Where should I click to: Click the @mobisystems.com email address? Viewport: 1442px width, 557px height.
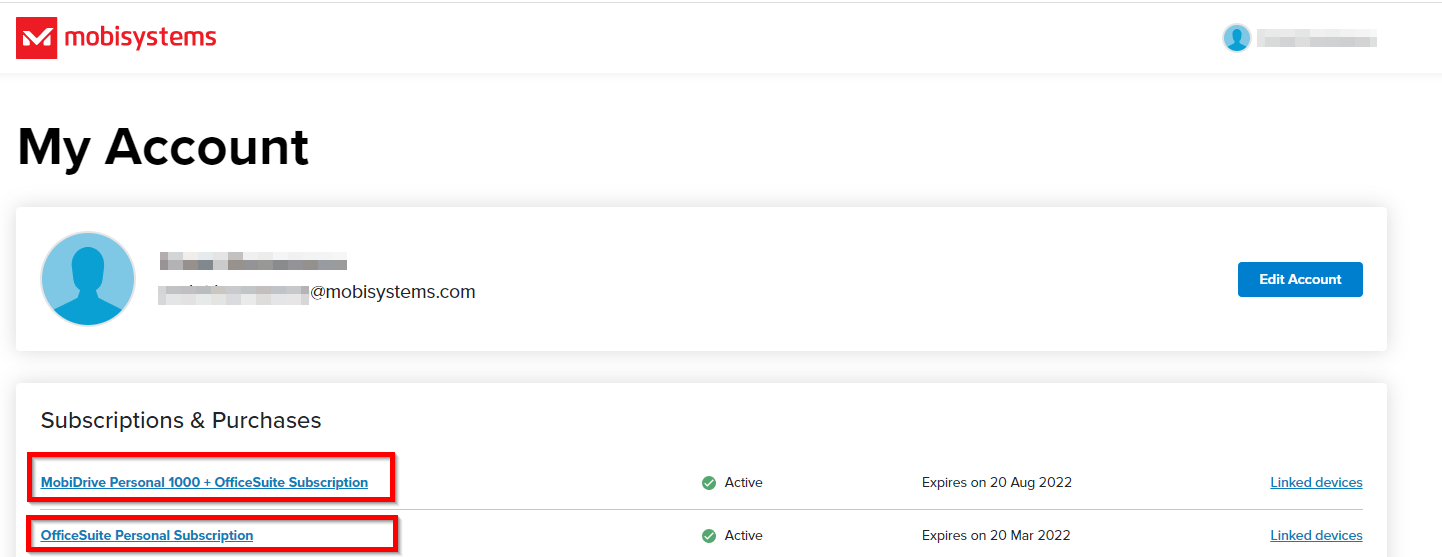coord(318,292)
